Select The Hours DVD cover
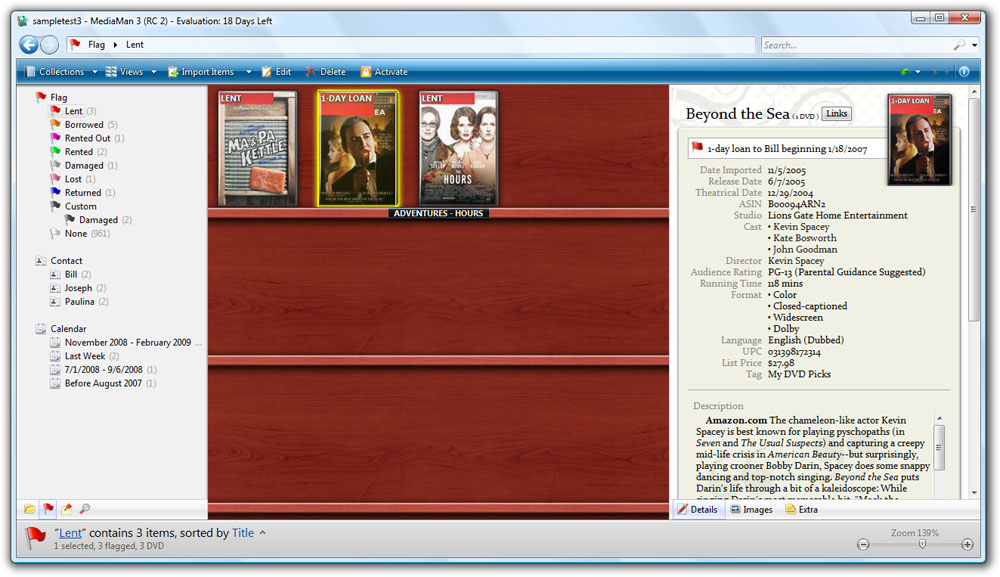Screen dimensions: 1000x577 point(459,149)
